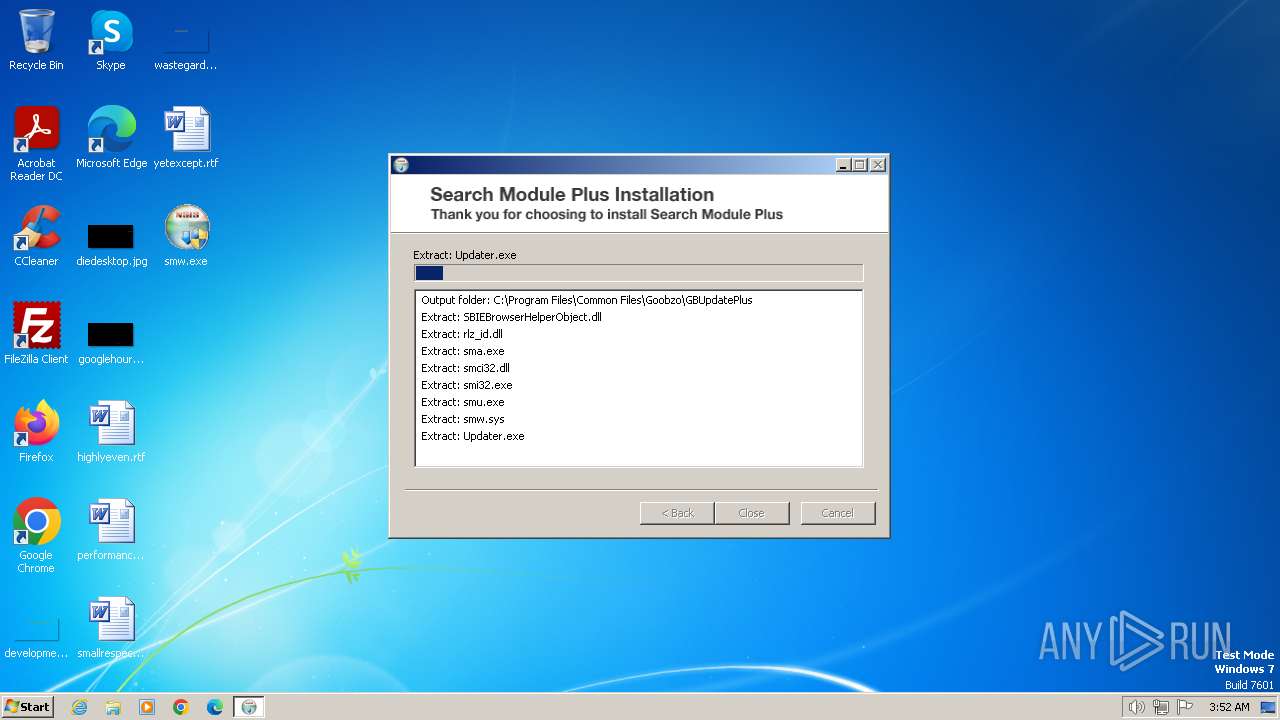Select the 'Output folder' log line

tap(587, 300)
